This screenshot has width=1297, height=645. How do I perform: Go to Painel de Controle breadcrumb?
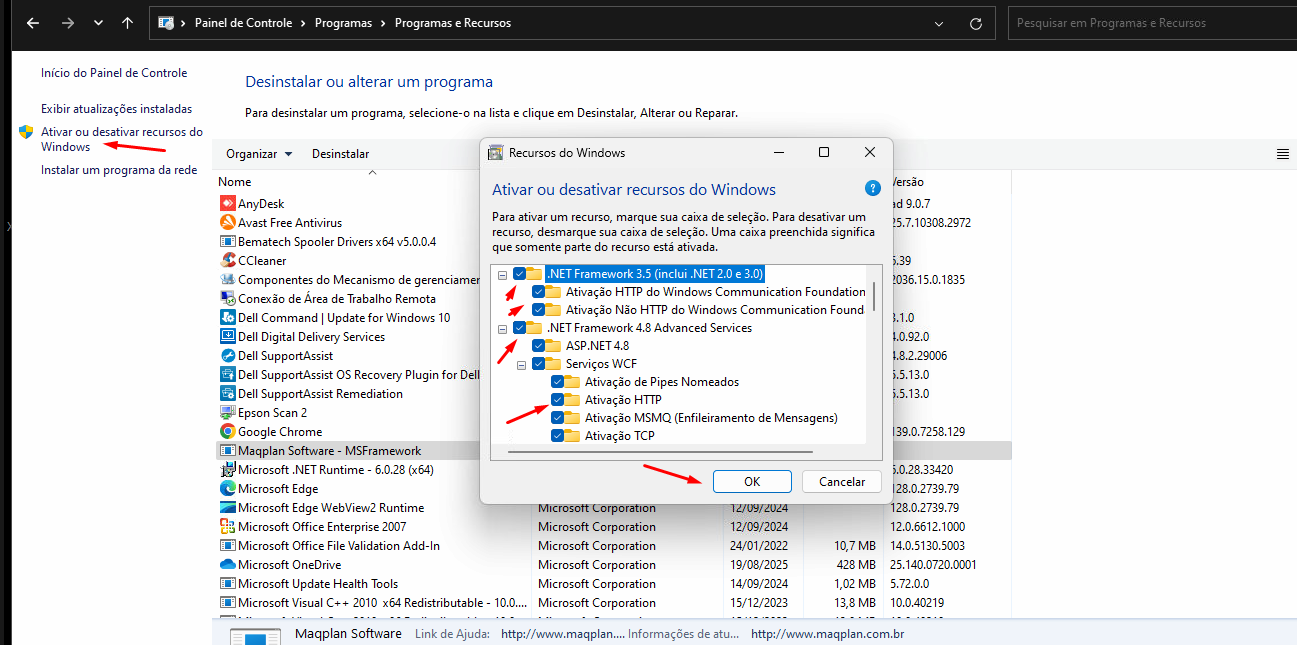coord(243,23)
